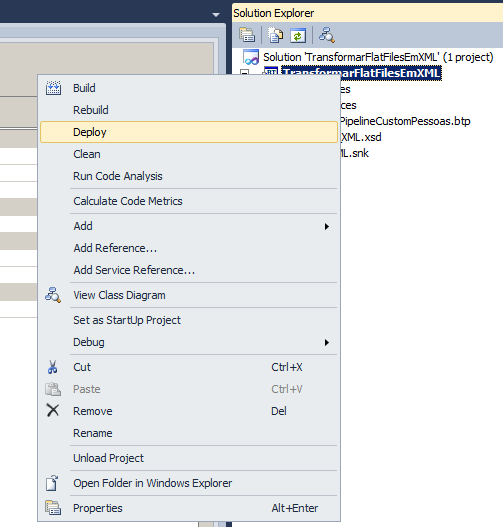Open the Debug submenu

coord(188,342)
